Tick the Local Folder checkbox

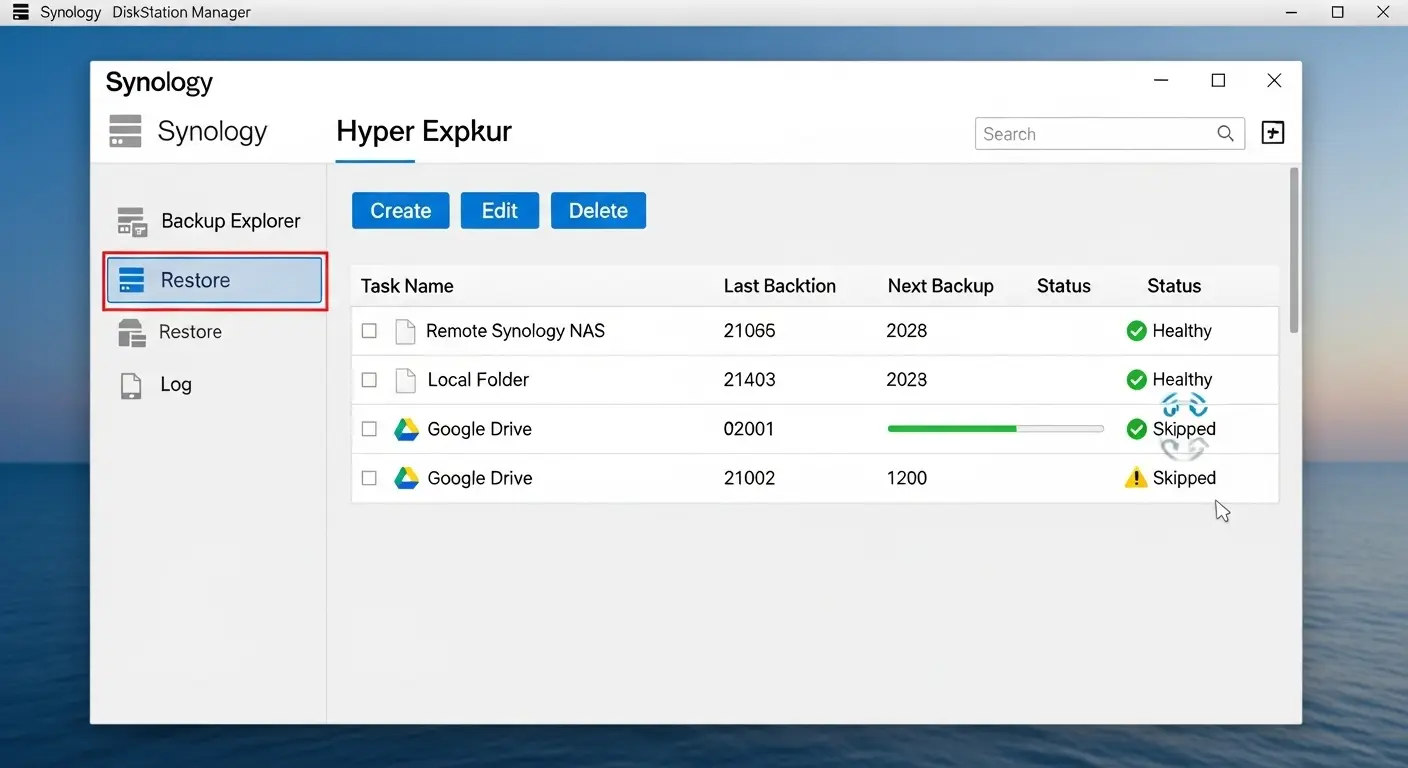pos(369,380)
